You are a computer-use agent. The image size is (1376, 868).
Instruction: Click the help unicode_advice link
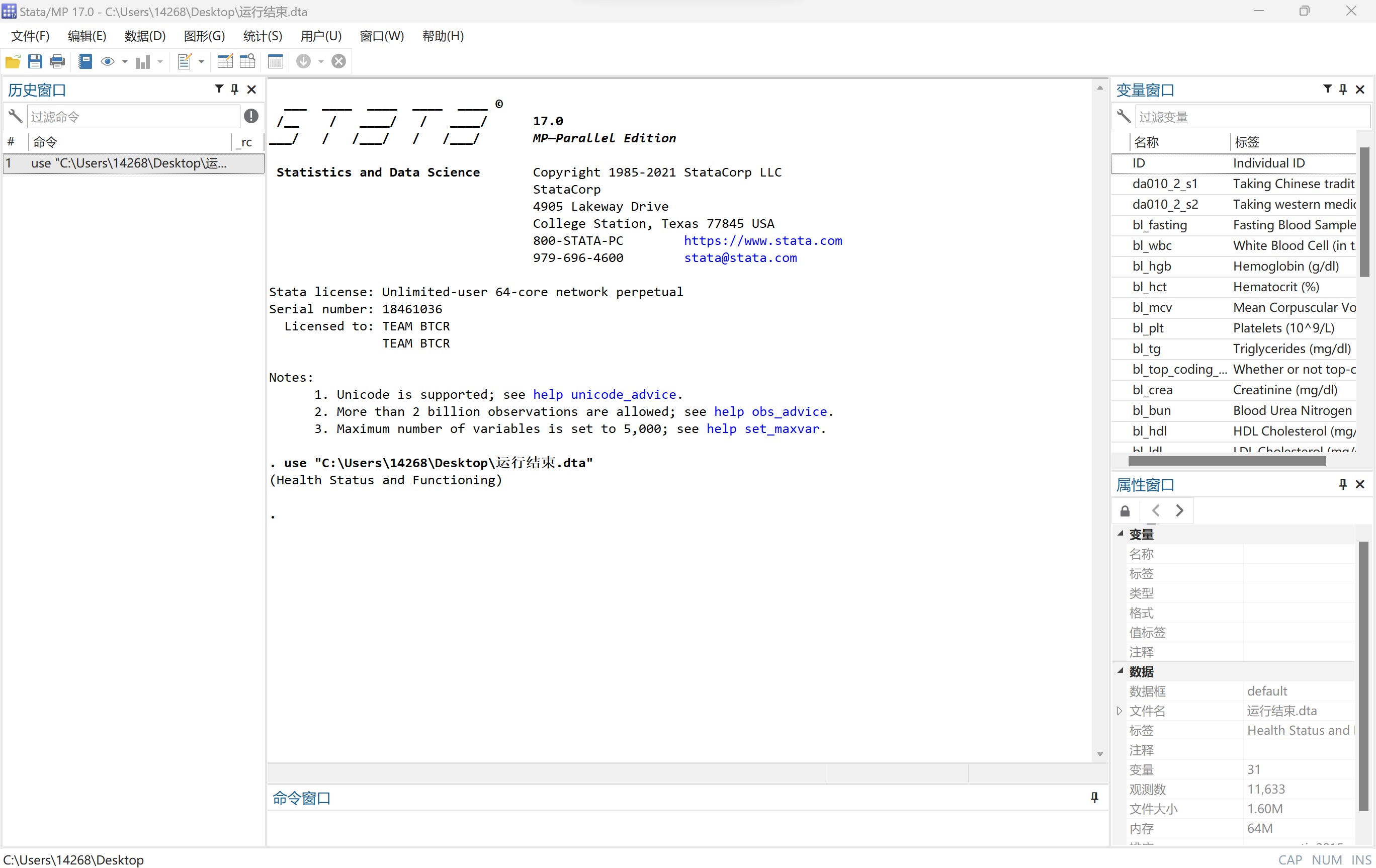[x=604, y=394]
